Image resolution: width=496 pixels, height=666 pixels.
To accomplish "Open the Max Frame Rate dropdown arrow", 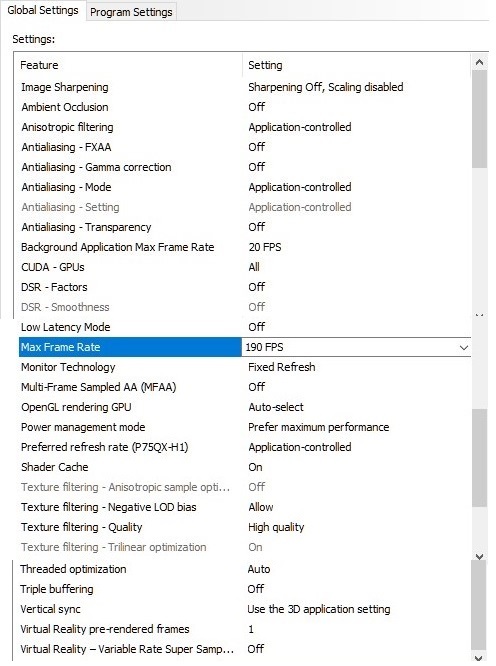I will (463, 347).
